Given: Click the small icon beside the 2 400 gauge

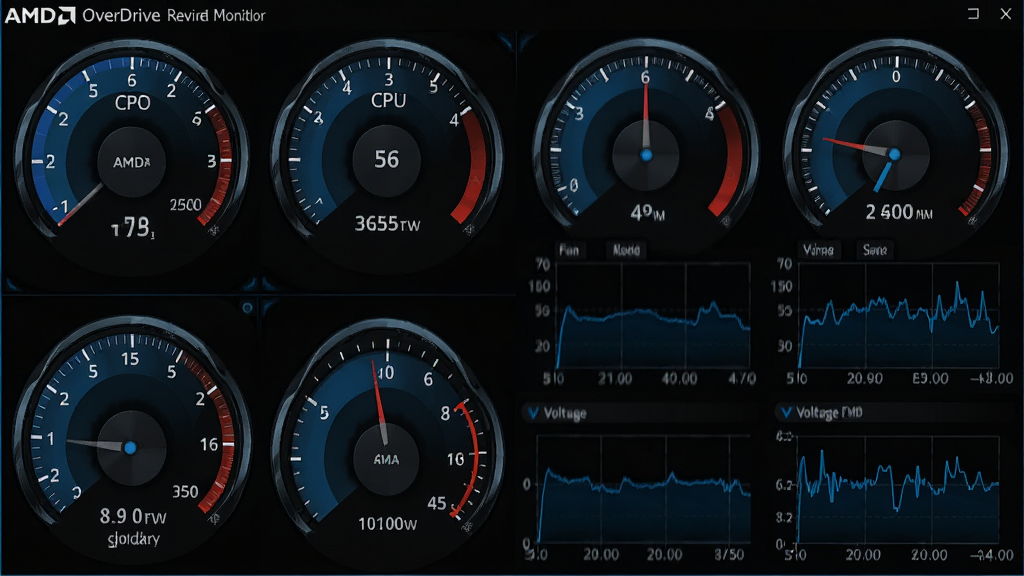Looking at the screenshot, I should [x=972, y=221].
